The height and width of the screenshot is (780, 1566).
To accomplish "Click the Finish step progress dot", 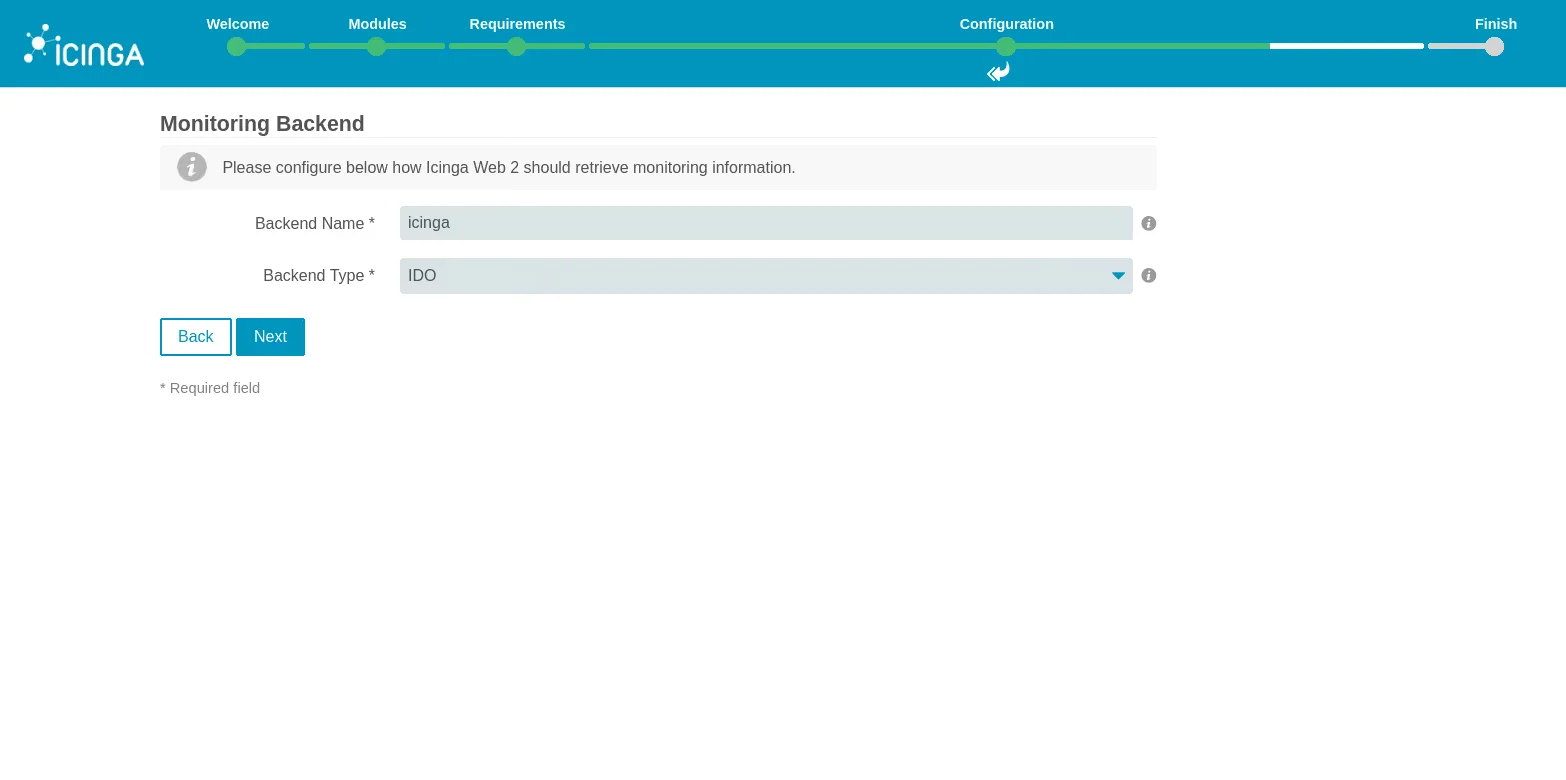I will tap(1494, 46).
